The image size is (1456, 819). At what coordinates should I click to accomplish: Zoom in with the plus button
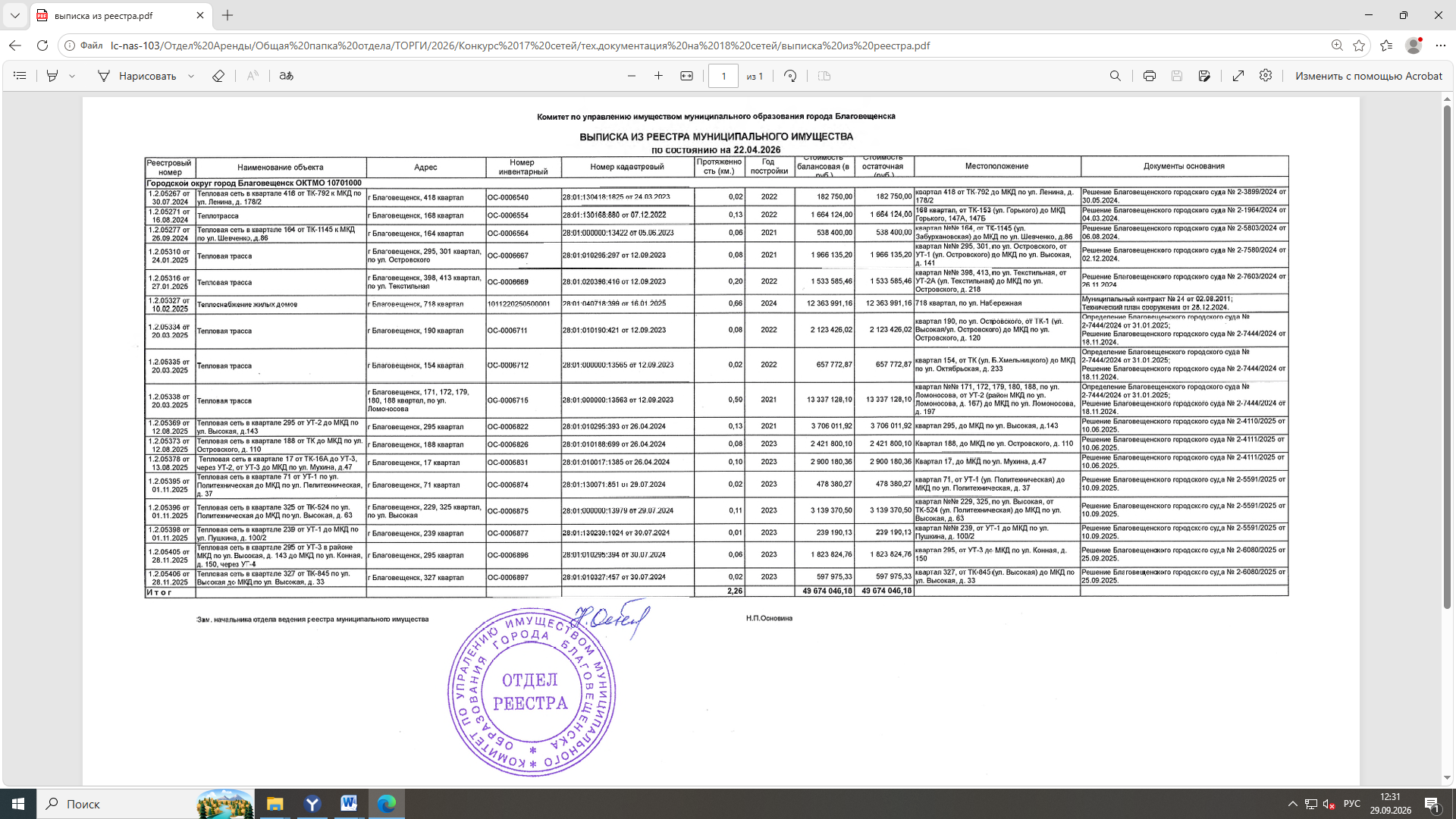click(x=658, y=76)
